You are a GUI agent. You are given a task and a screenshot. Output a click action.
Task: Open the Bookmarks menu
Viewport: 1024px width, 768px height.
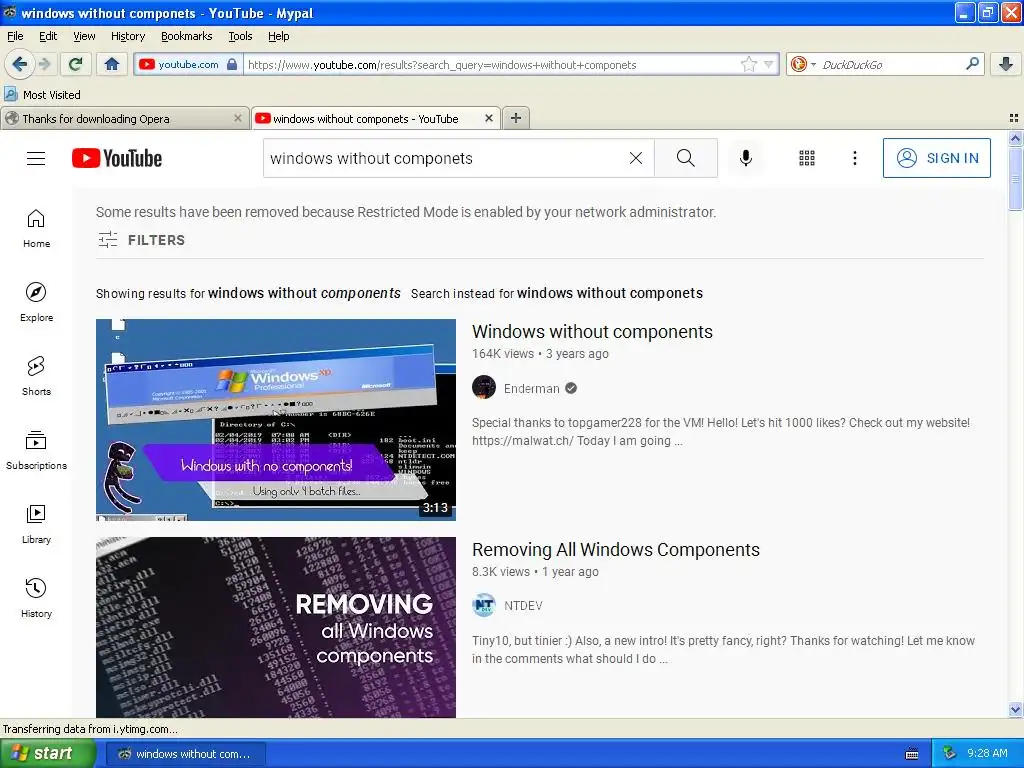(186, 36)
